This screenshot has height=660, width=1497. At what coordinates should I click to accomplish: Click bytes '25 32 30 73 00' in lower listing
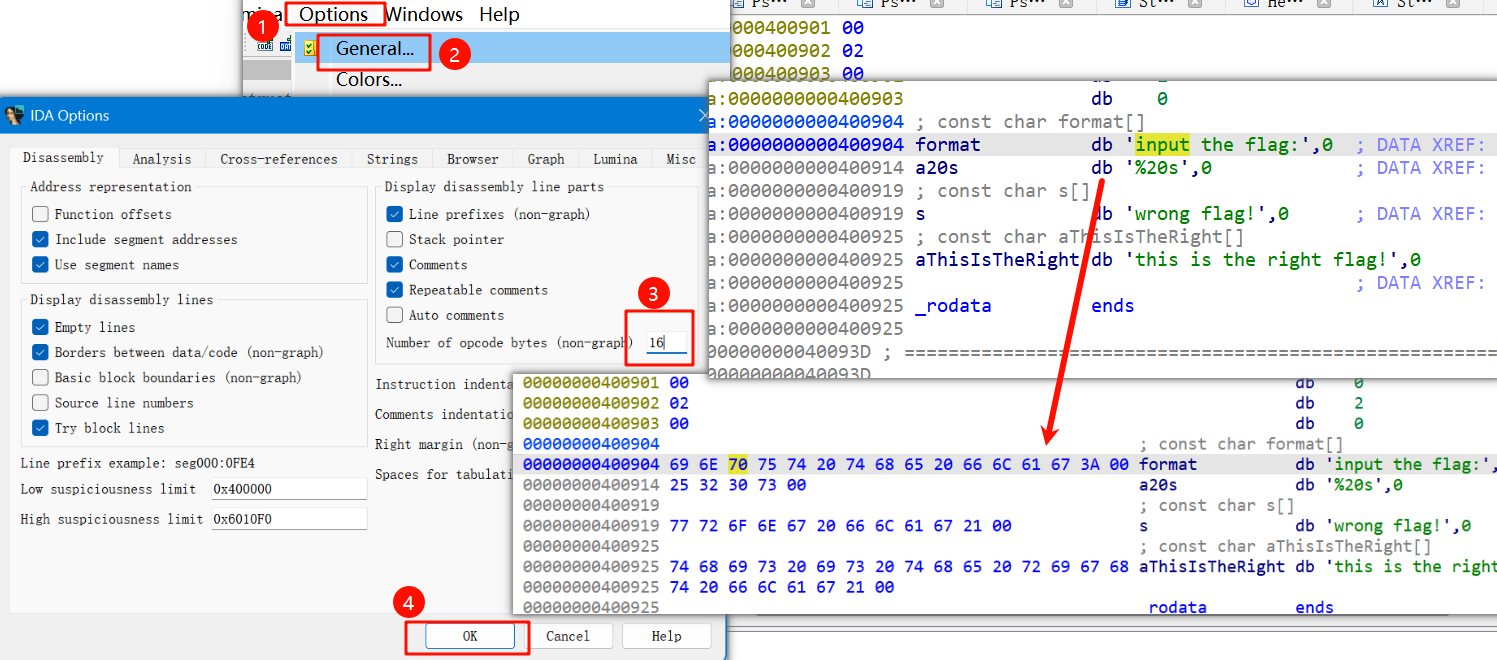point(738,485)
